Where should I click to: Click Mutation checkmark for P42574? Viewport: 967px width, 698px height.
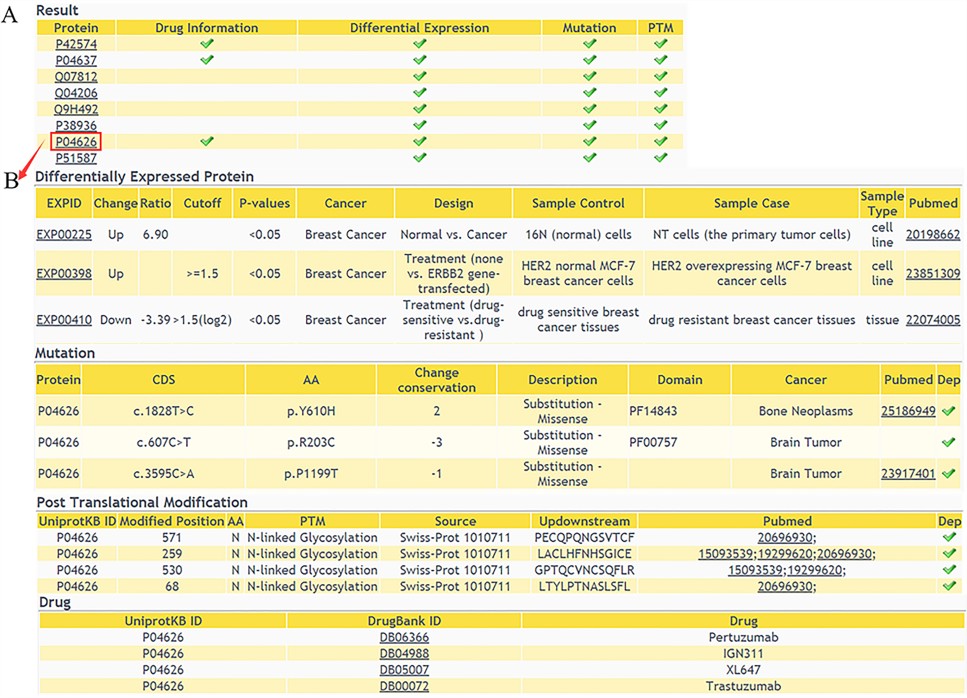click(590, 43)
